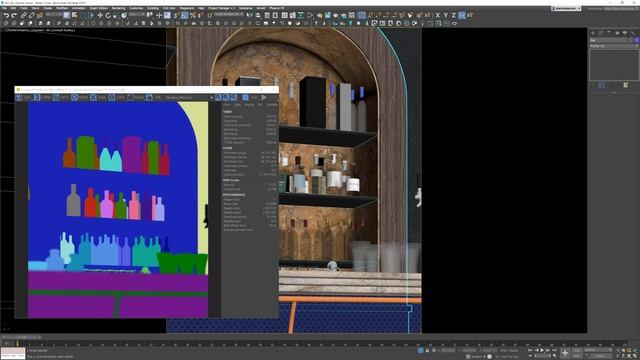The height and width of the screenshot is (360, 640).
Task: Go to the end frame
Action: (x=554, y=350)
